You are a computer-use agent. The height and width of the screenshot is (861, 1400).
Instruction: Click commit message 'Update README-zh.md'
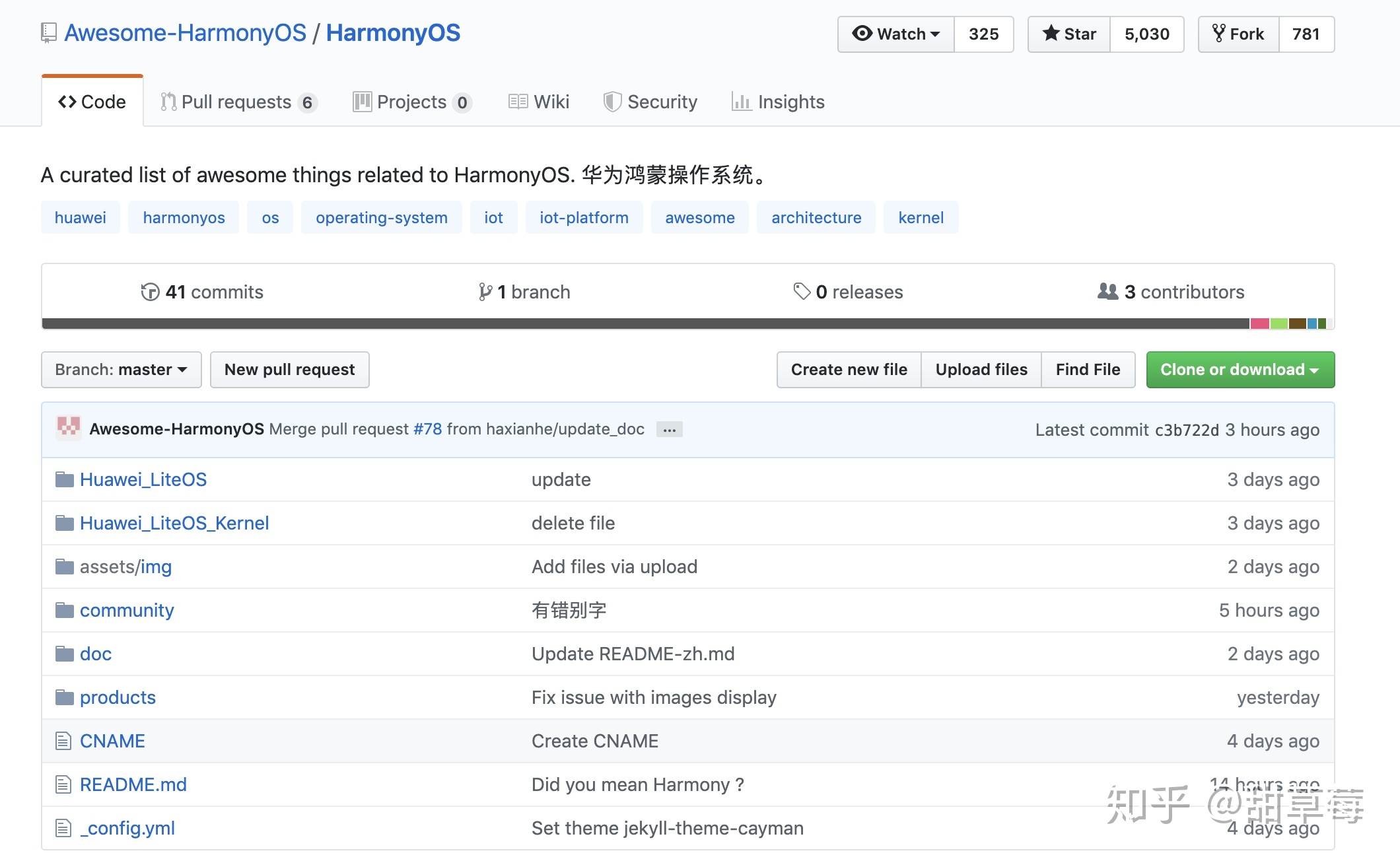[x=633, y=654]
